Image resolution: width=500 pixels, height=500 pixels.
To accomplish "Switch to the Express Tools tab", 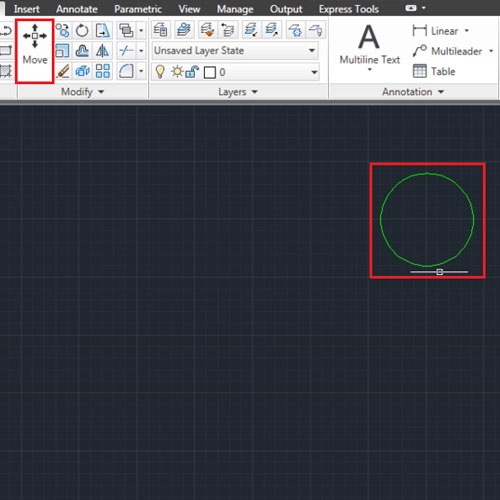I will pyautogui.click(x=349, y=9).
